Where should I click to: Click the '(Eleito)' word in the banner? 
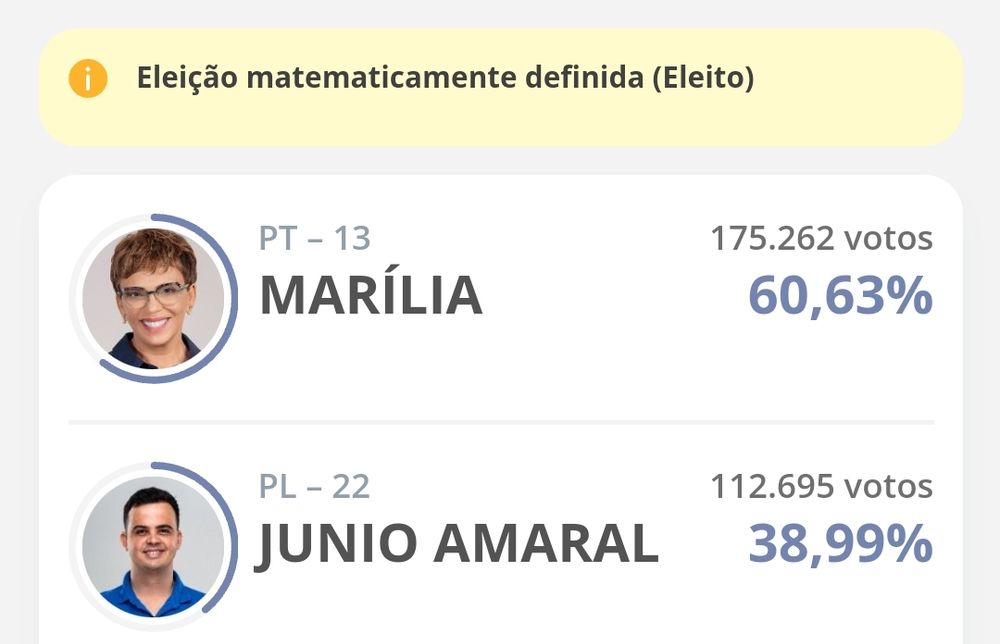click(702, 78)
